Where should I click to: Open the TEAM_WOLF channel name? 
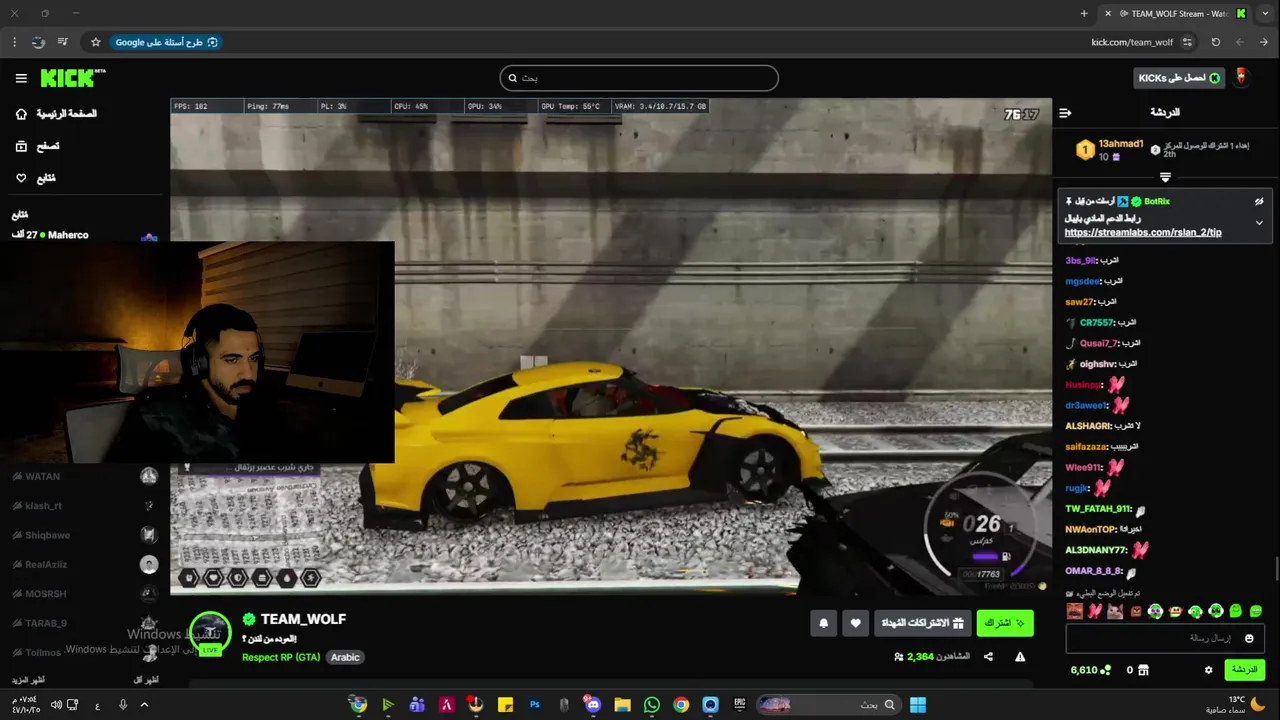(303, 619)
